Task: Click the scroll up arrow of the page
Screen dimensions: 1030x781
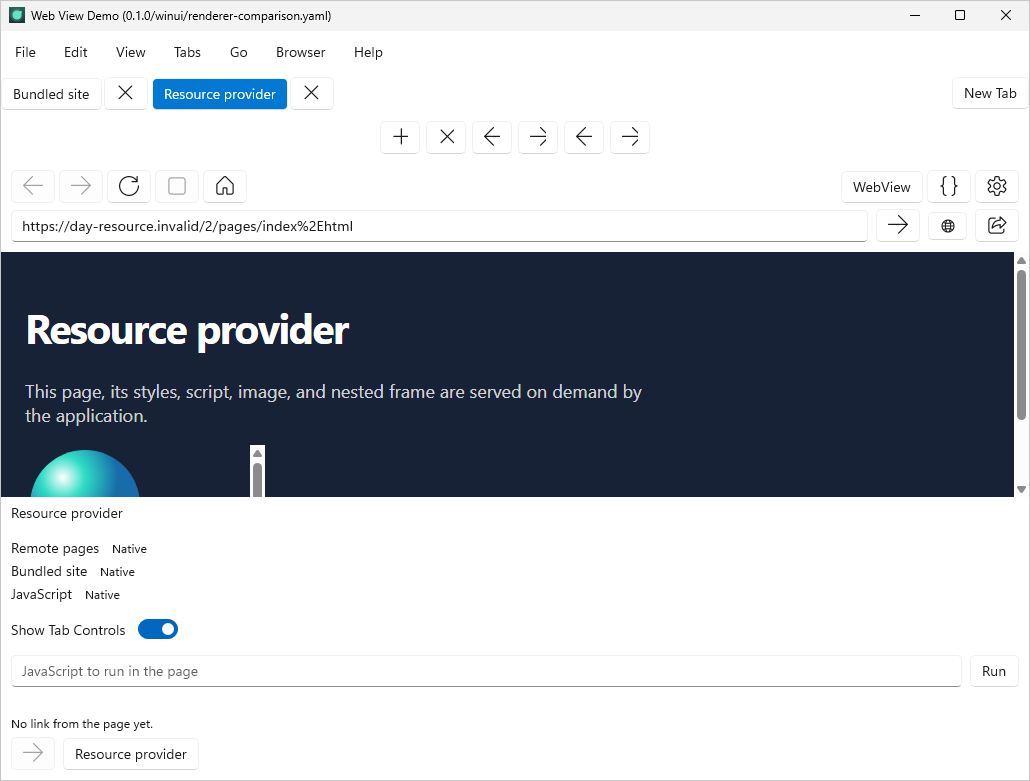Action: pos(1021,261)
